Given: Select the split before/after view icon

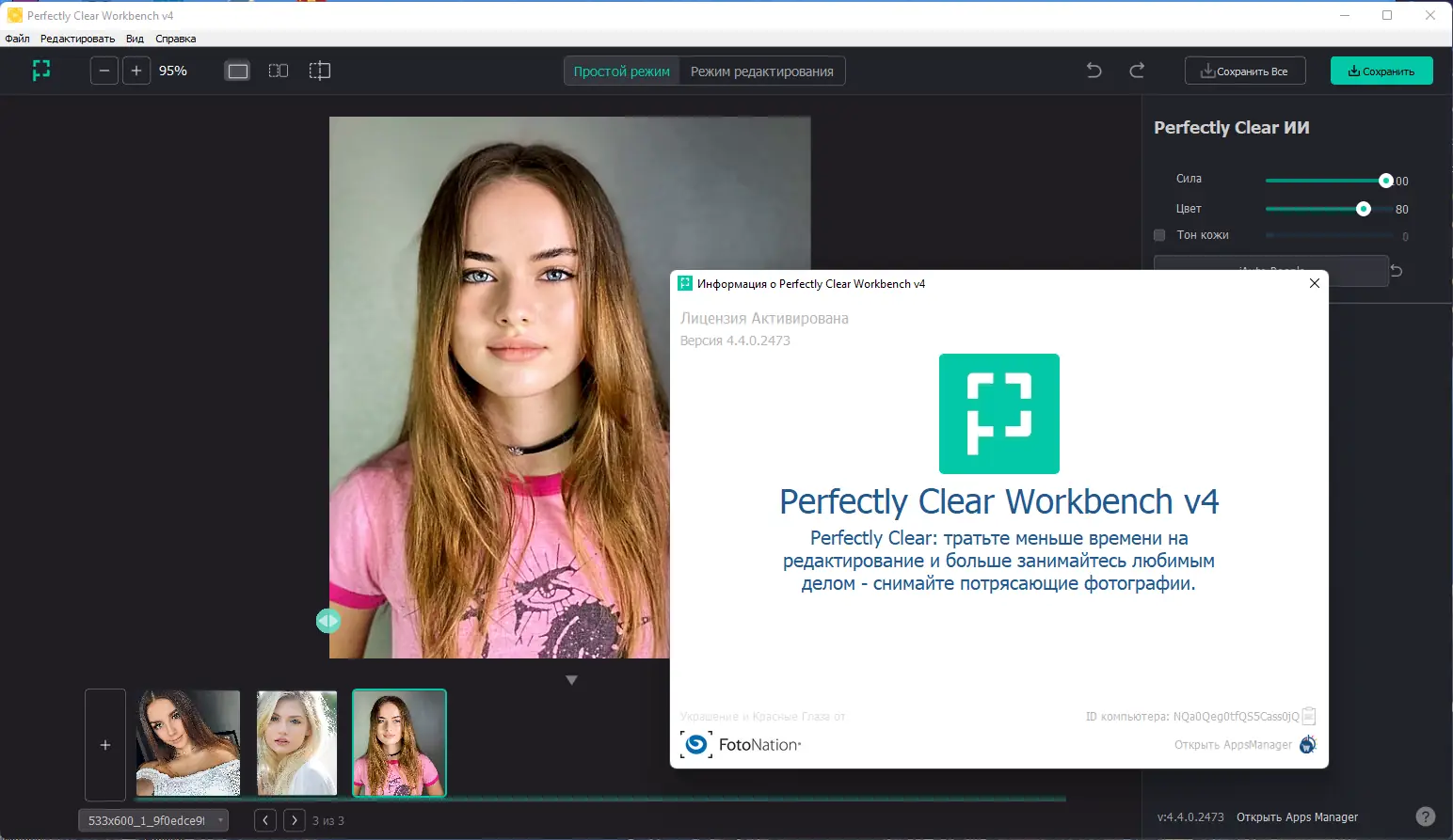Looking at the screenshot, I should 319,70.
